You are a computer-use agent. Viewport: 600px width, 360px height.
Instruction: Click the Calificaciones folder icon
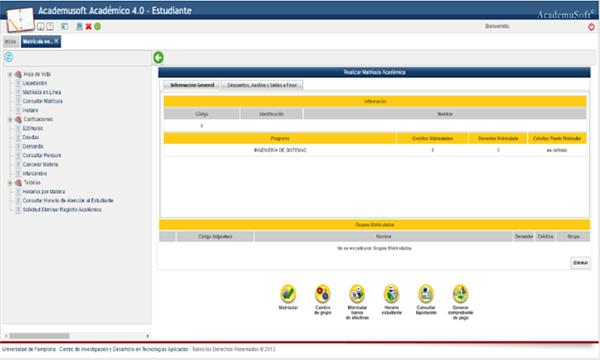tap(18, 119)
